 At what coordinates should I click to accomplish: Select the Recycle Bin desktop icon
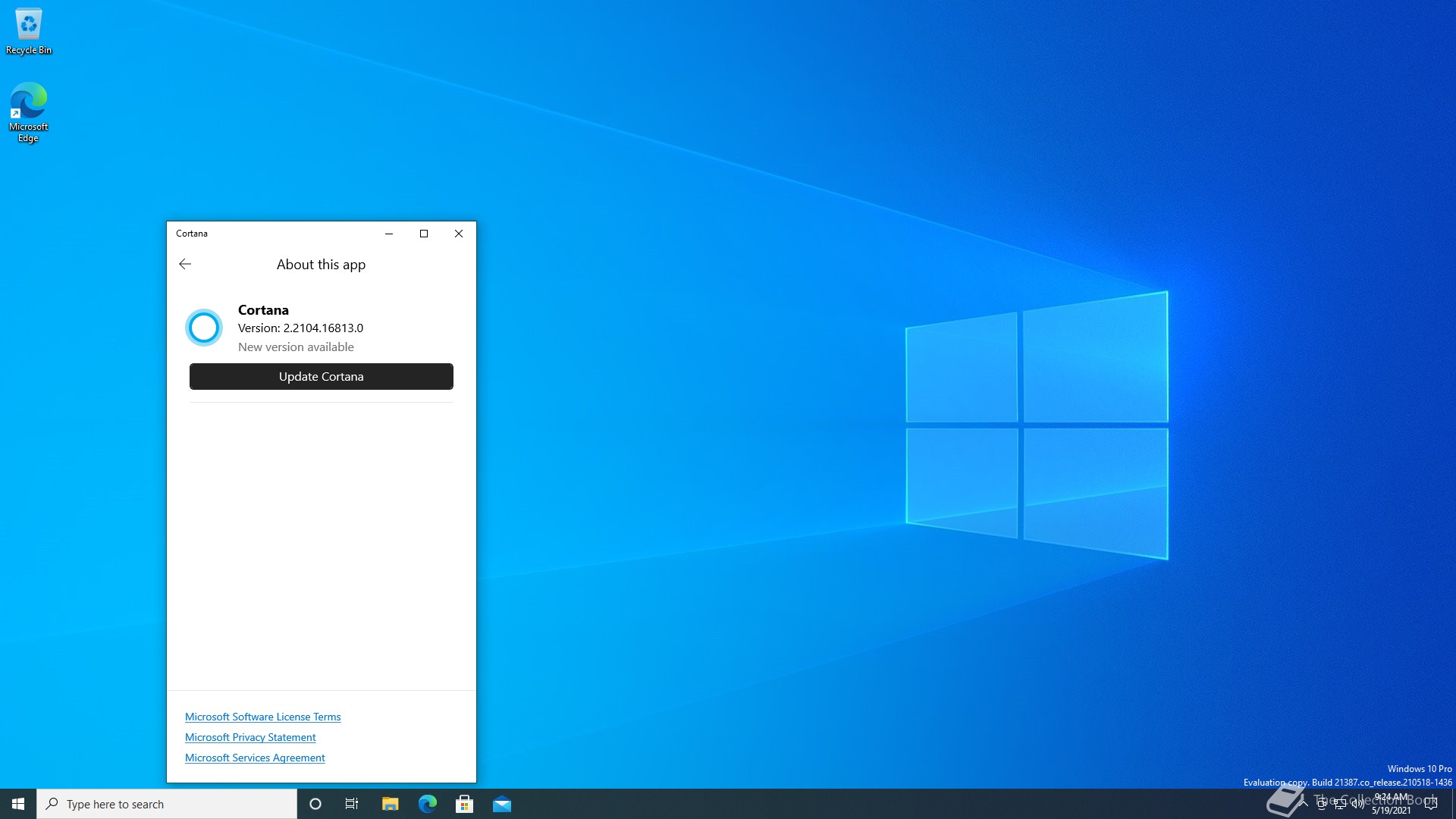pos(29,32)
